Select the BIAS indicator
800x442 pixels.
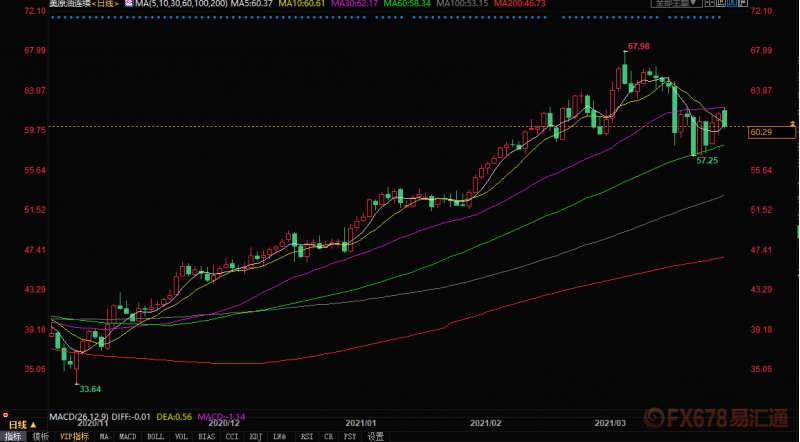click(205, 437)
